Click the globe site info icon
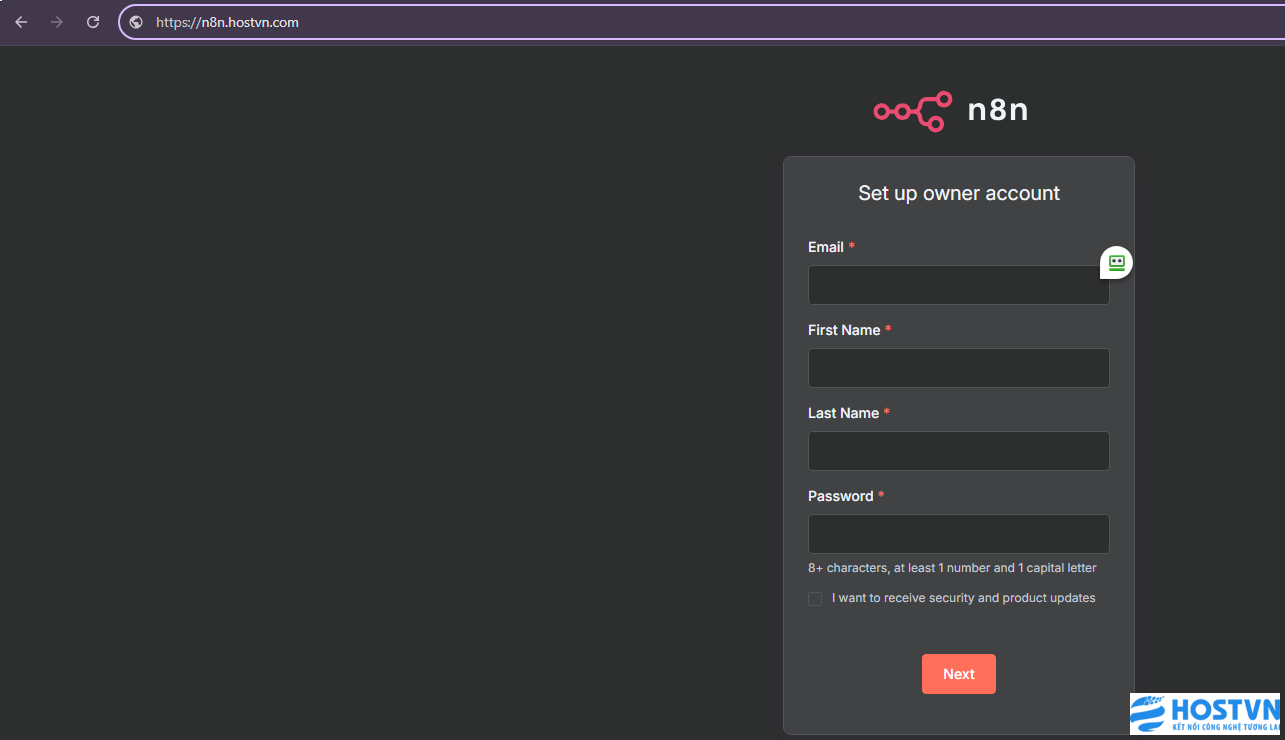 tap(136, 22)
